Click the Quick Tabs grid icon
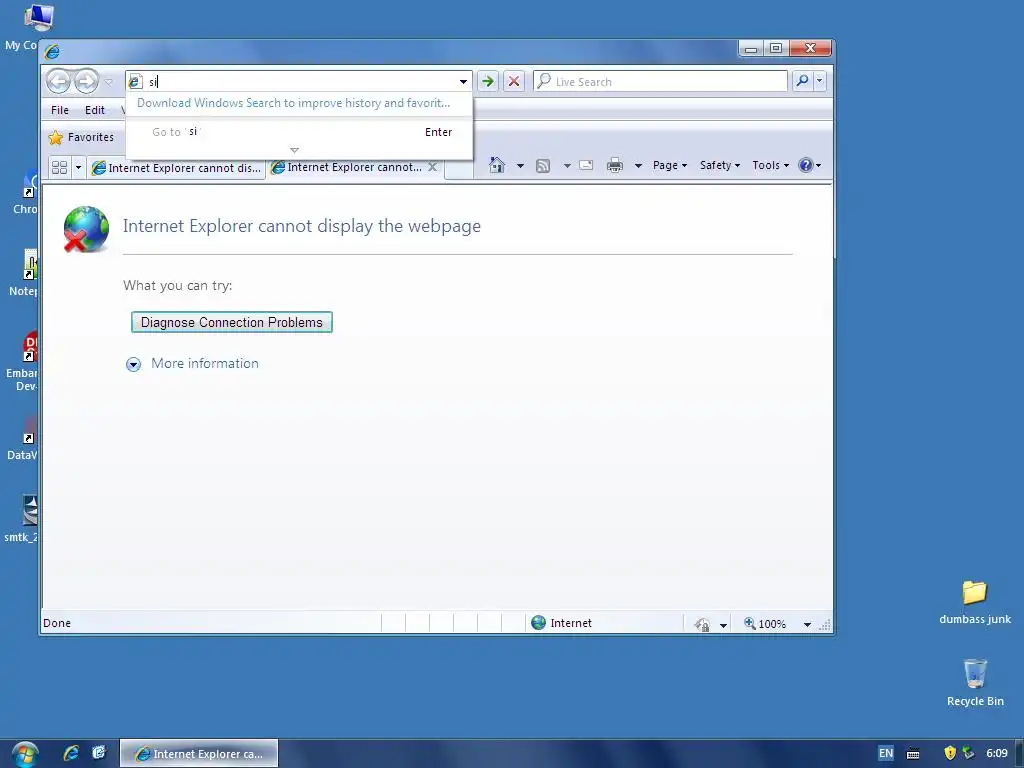The width and height of the screenshot is (1024, 768). point(59,168)
